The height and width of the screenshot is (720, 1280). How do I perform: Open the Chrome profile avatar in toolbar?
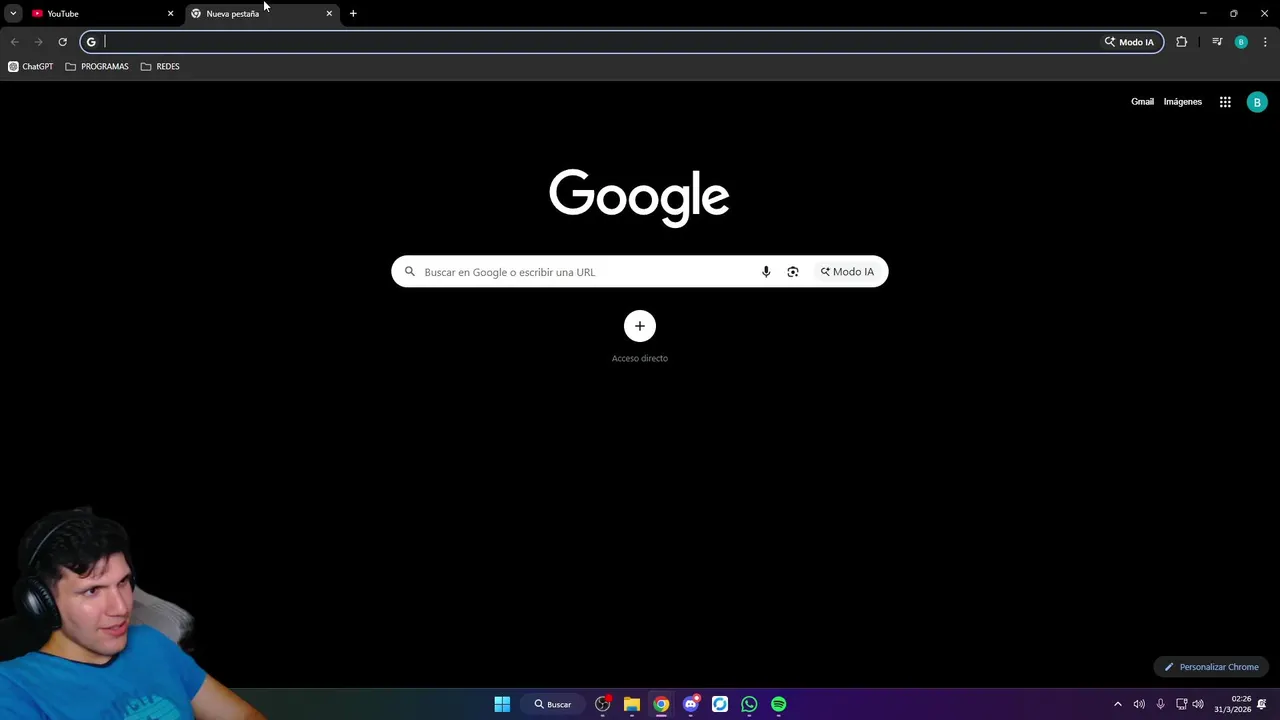[1241, 42]
